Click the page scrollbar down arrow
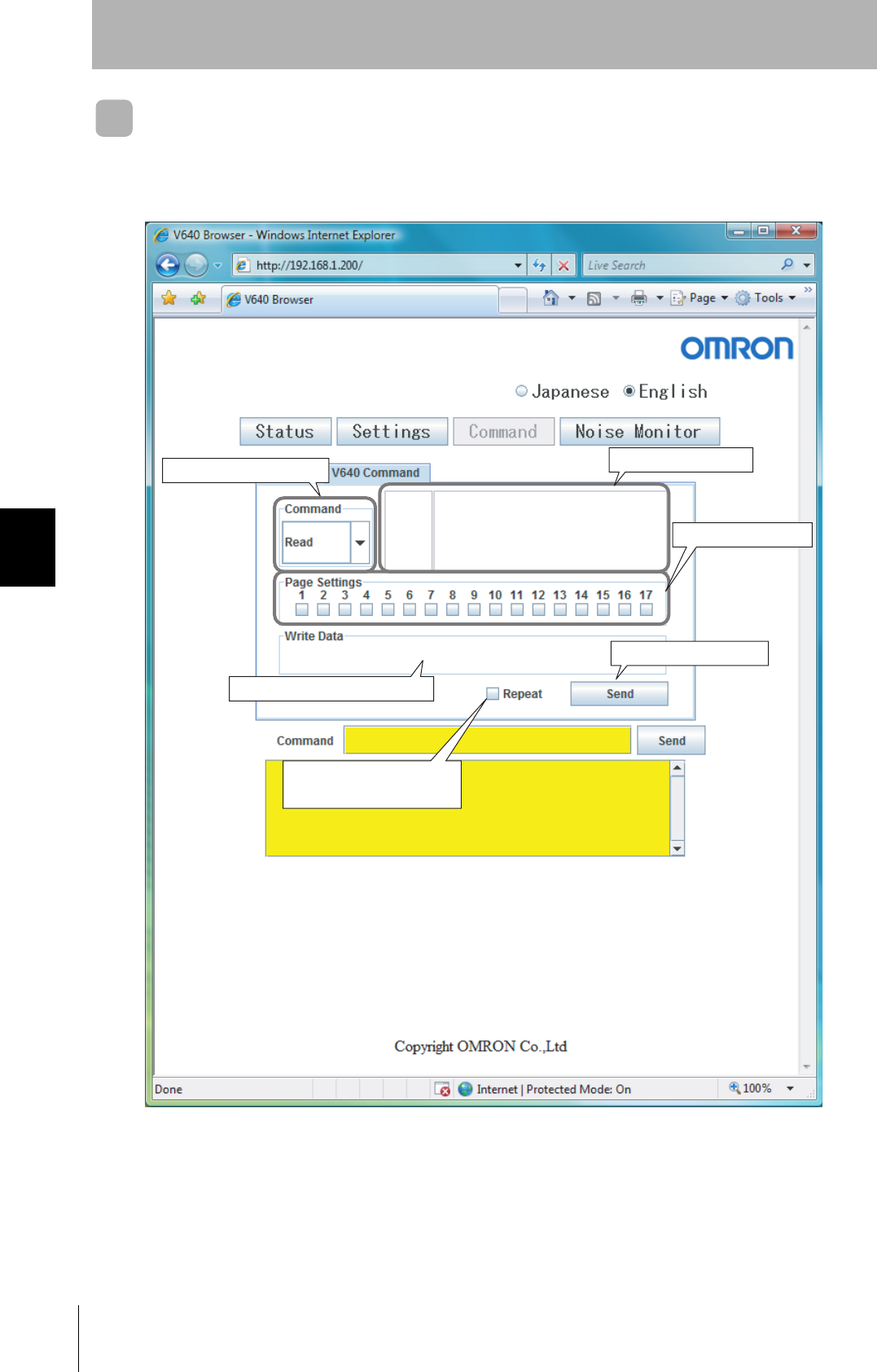This screenshot has height=1372, width=877. tap(807, 1066)
